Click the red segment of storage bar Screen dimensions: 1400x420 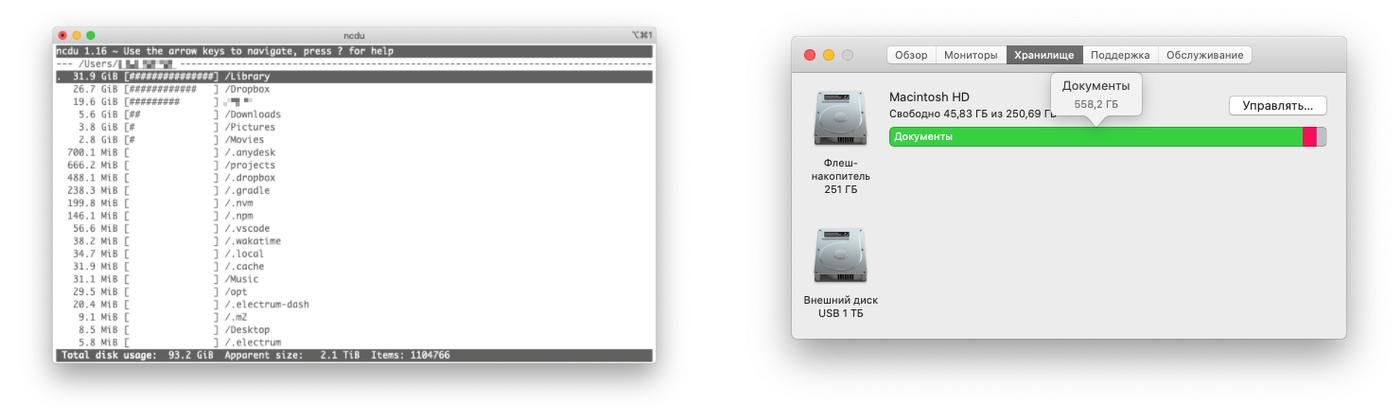(1309, 137)
